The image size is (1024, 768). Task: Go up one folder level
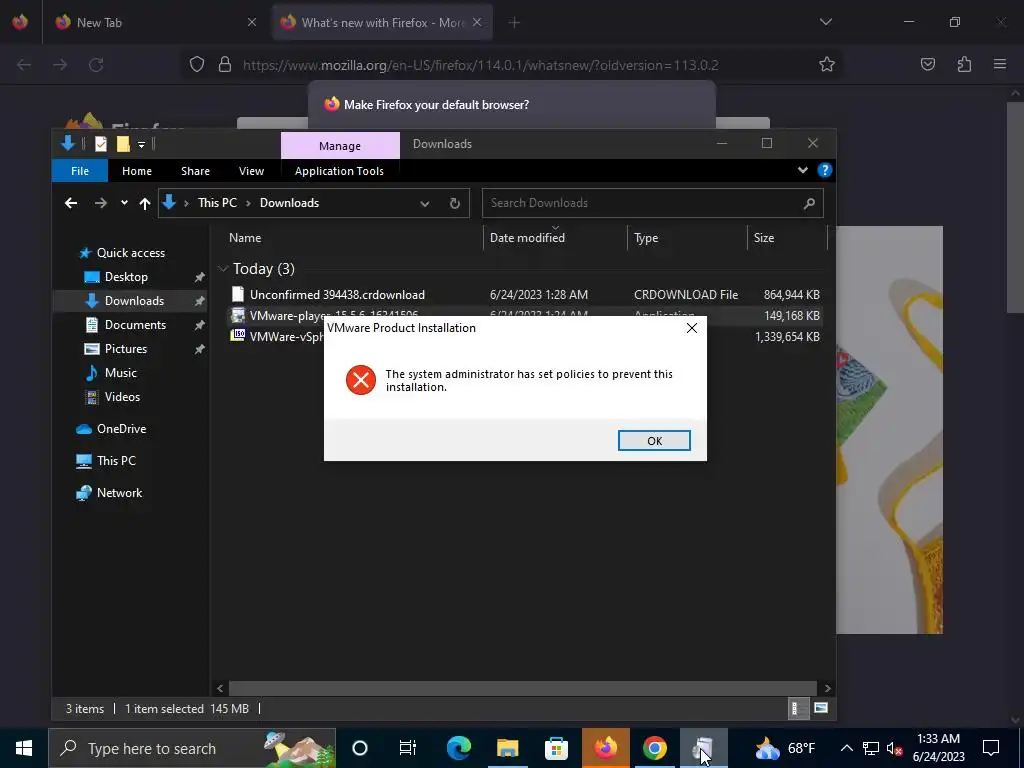point(145,203)
